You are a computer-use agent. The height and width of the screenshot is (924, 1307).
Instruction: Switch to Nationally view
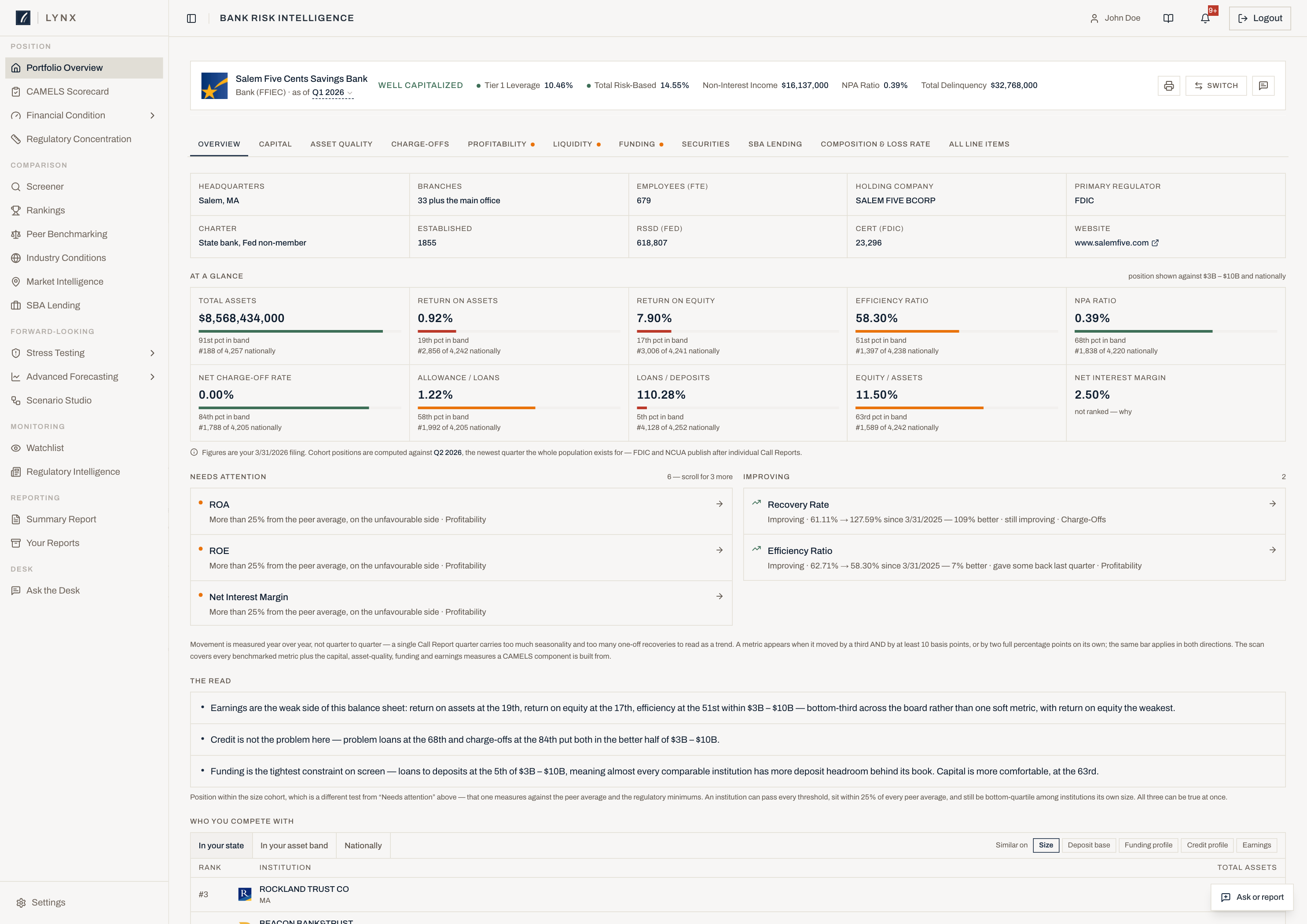click(363, 845)
